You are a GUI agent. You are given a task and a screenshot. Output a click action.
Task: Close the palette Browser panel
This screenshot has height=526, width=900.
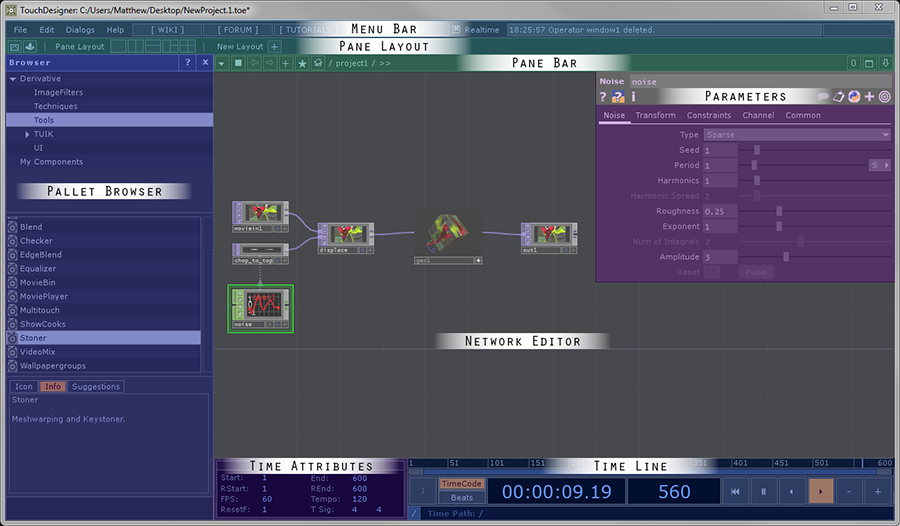coord(205,62)
